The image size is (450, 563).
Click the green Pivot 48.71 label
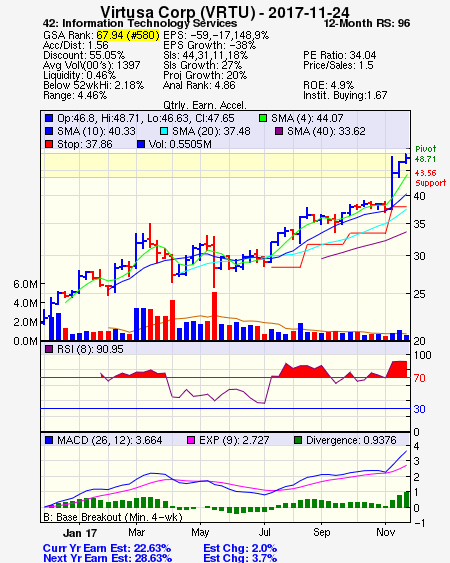426,154
